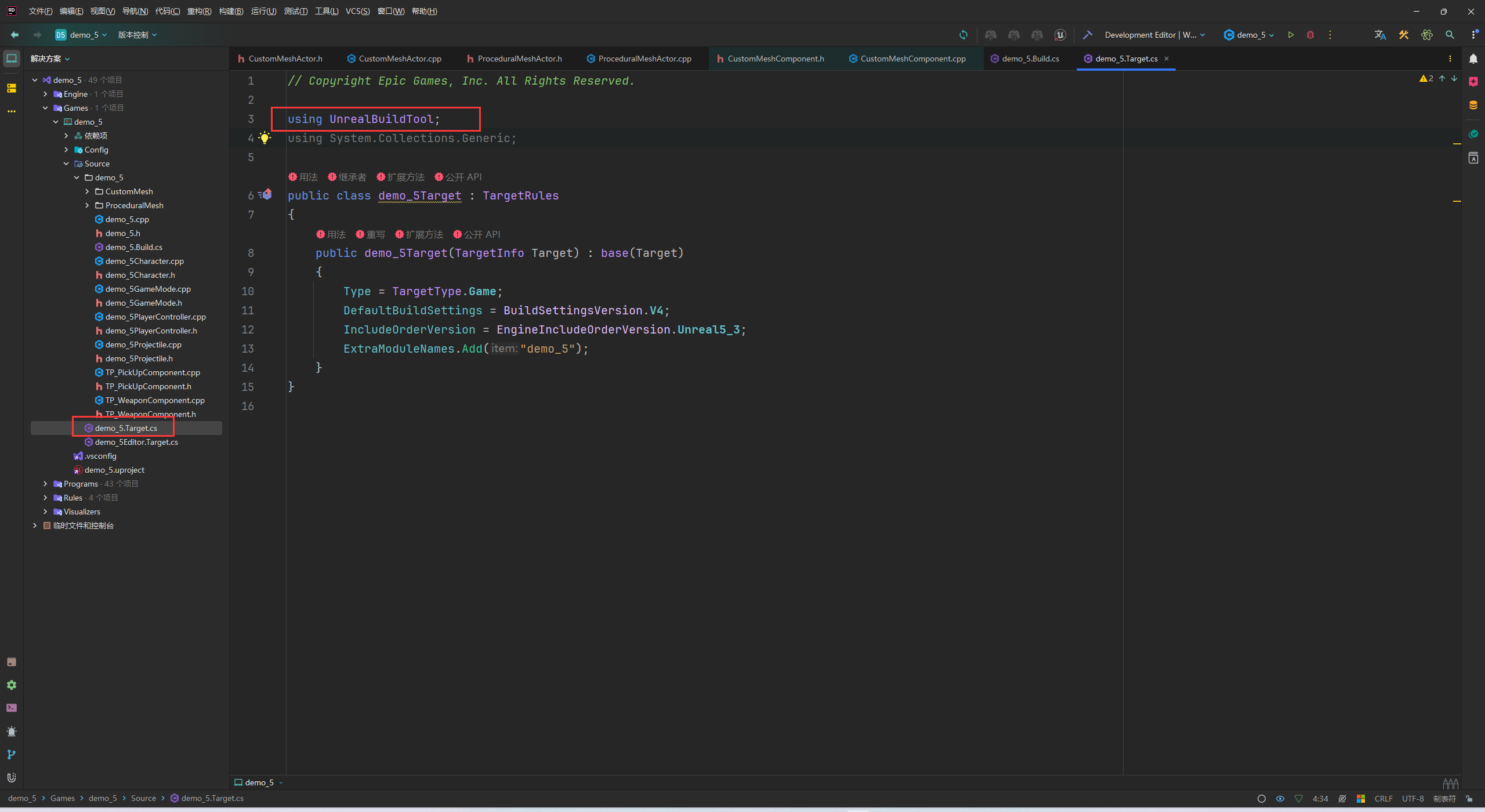Image resolution: width=1485 pixels, height=812 pixels.
Task: Open the 版本控制 dropdown
Action: [x=137, y=35]
